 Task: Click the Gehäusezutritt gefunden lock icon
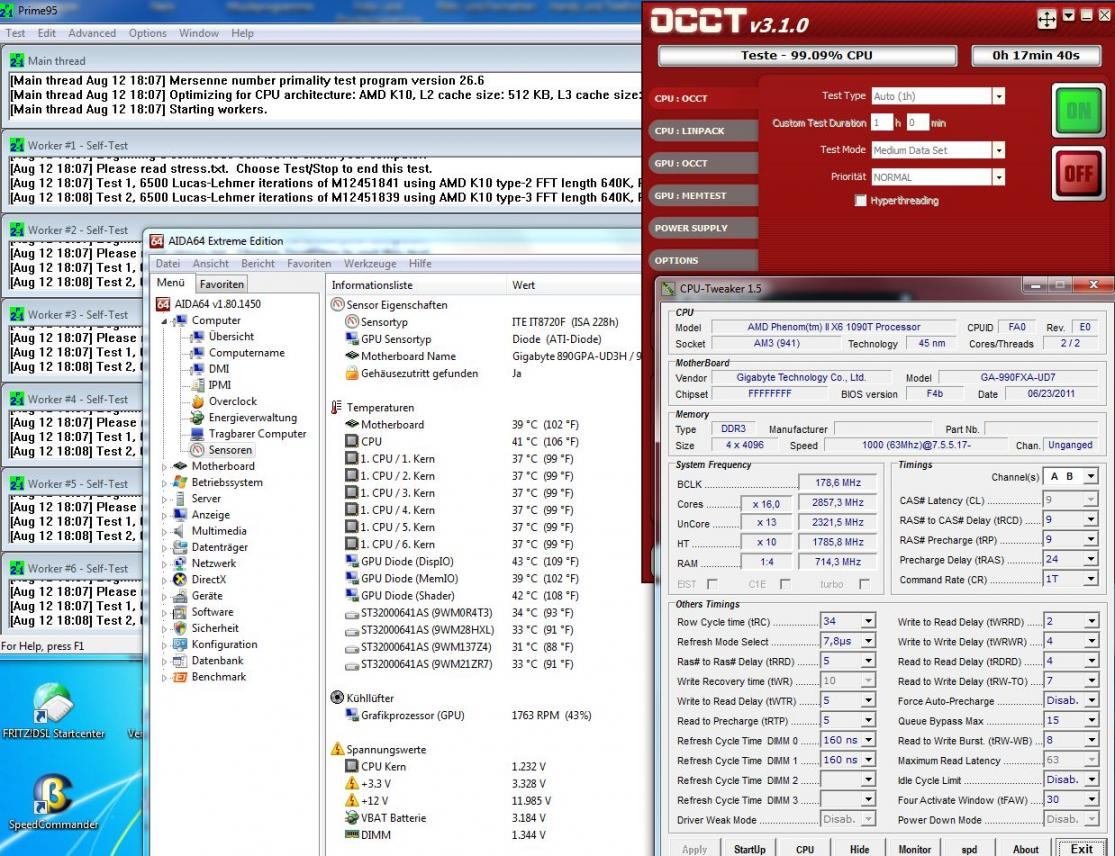pos(351,373)
